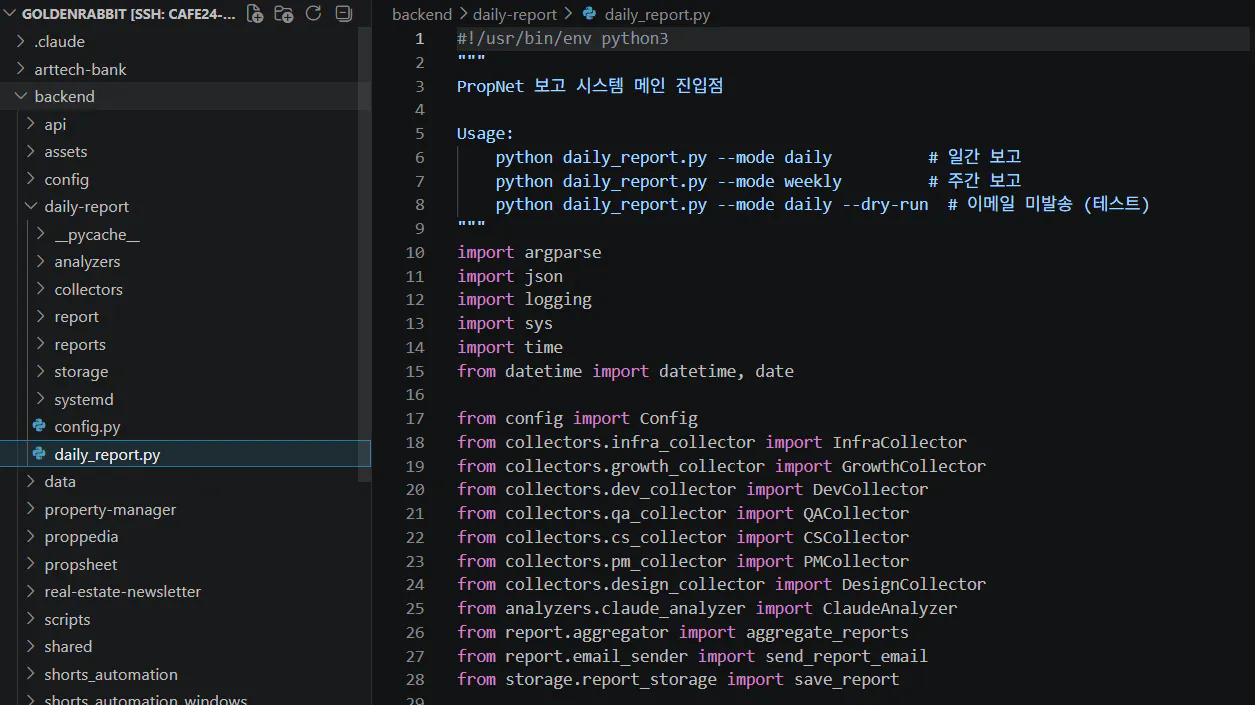Image resolution: width=1255 pixels, height=705 pixels.
Task: Expand the __pycache__ folder
Action: (x=41, y=234)
